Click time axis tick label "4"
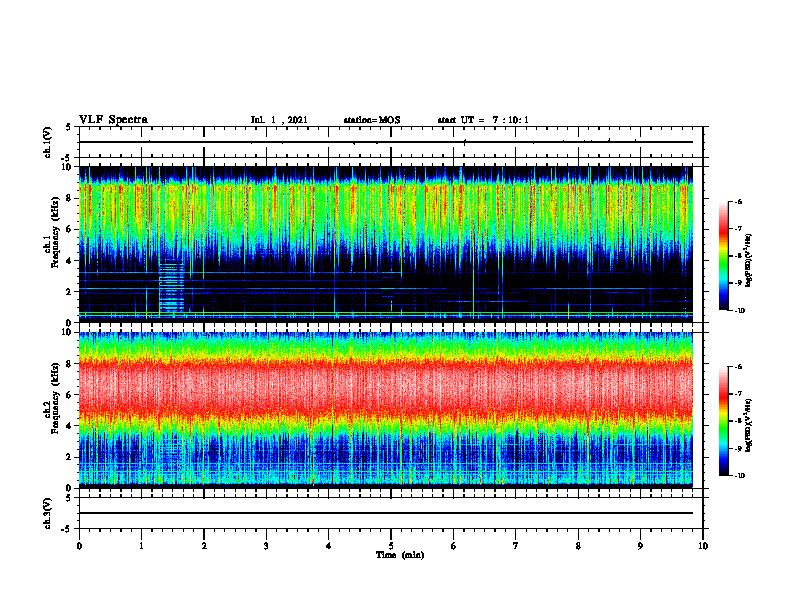This screenshot has height=612, width=792. 329,546
